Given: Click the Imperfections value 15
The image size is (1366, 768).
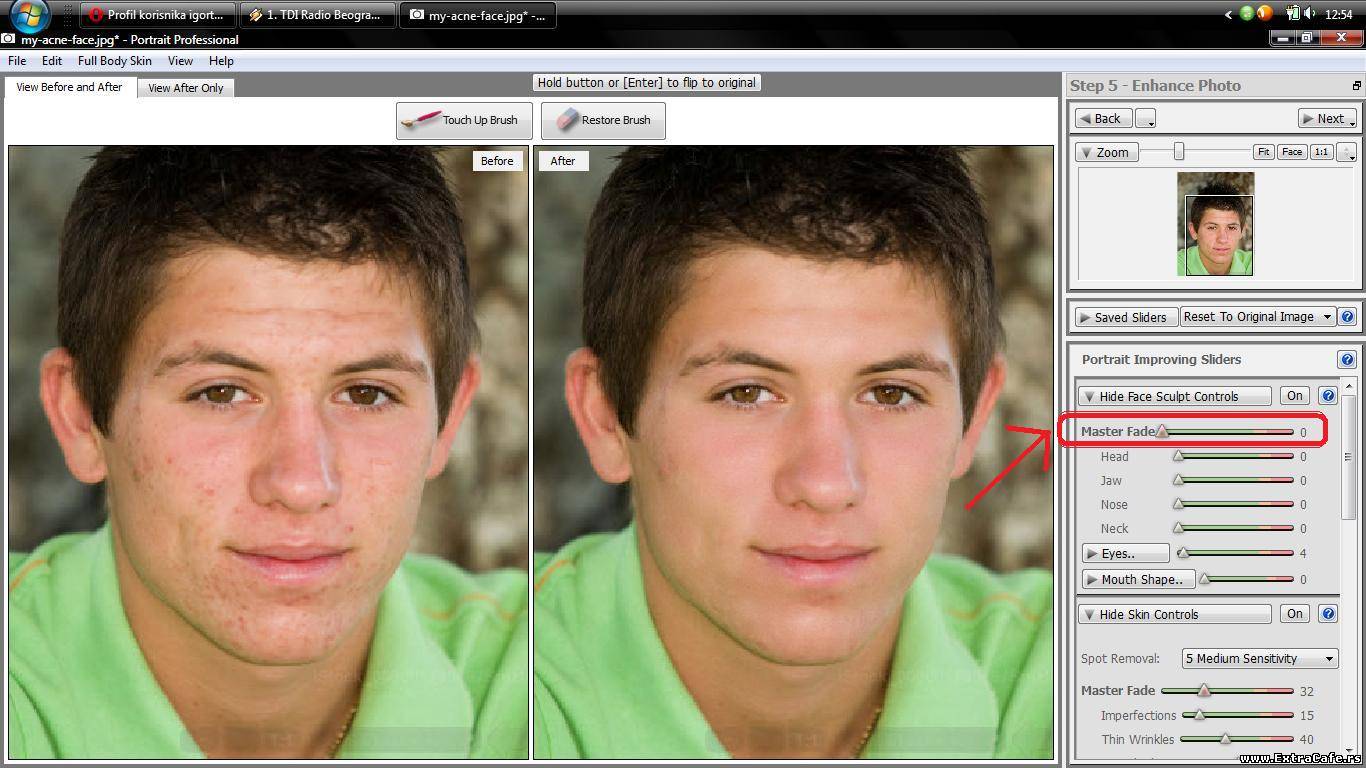Looking at the screenshot, I should (1307, 716).
